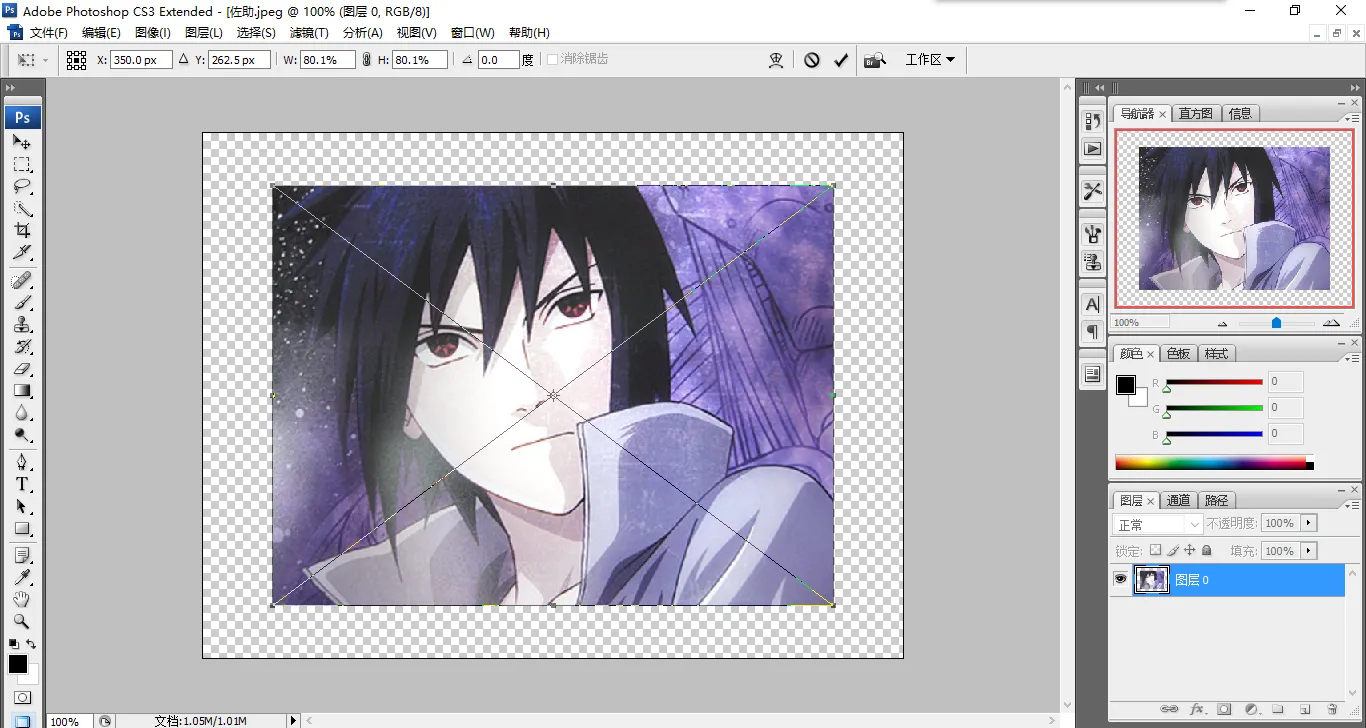The height and width of the screenshot is (728, 1366).
Task: Toggle relative positioning triangle next to X
Action: 183,60
